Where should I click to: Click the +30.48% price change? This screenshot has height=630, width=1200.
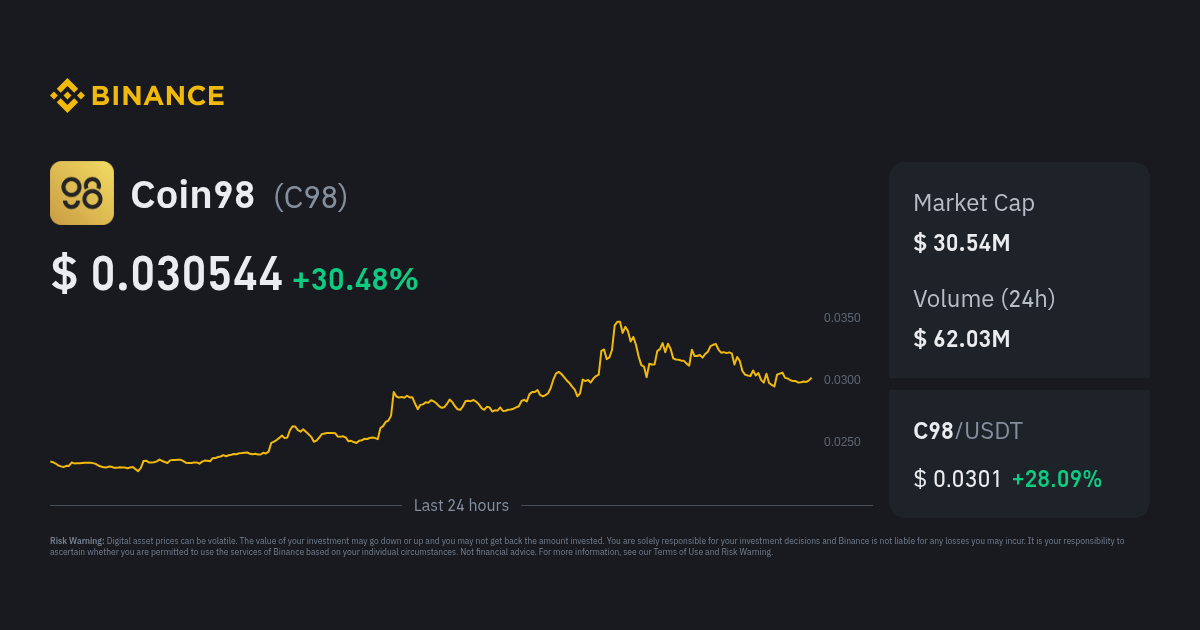(355, 279)
